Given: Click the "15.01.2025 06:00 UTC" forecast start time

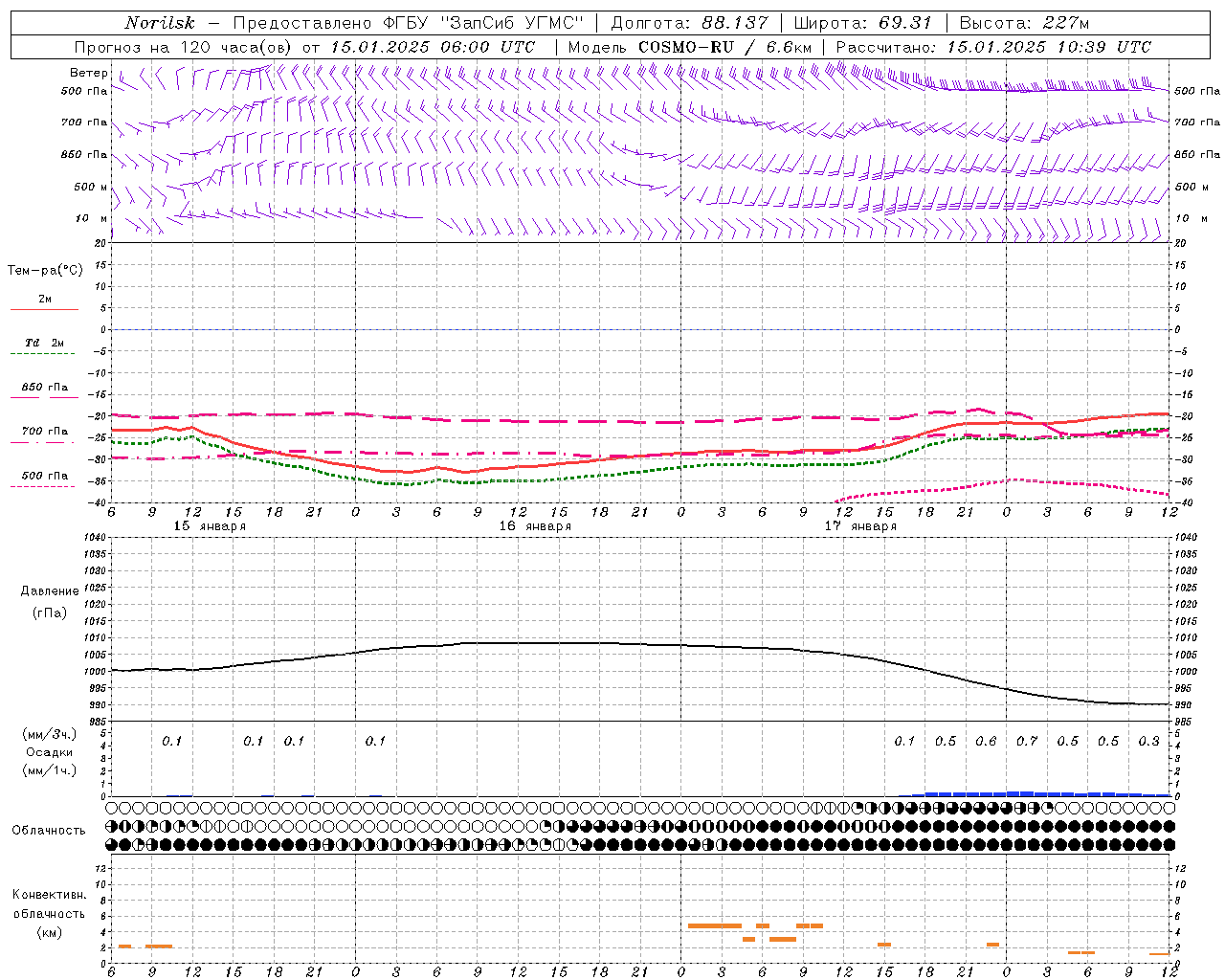Looking at the screenshot, I should (432, 47).
